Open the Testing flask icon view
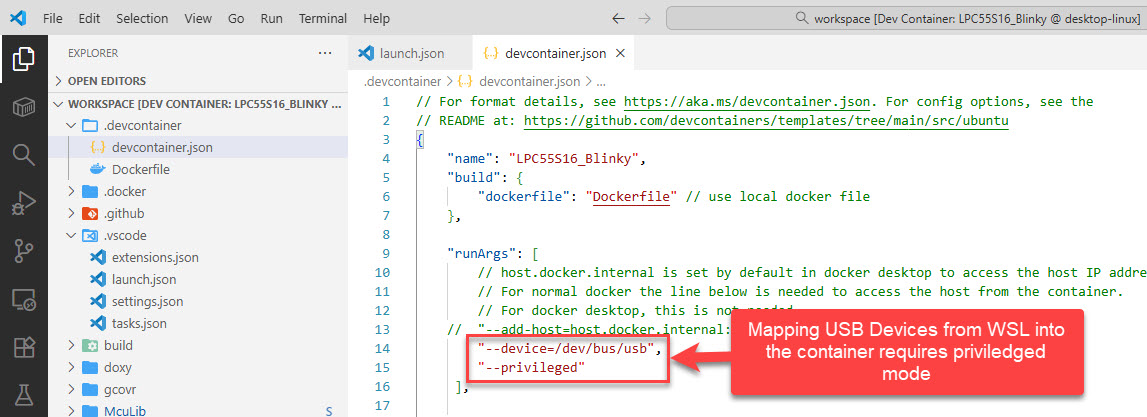 23,394
